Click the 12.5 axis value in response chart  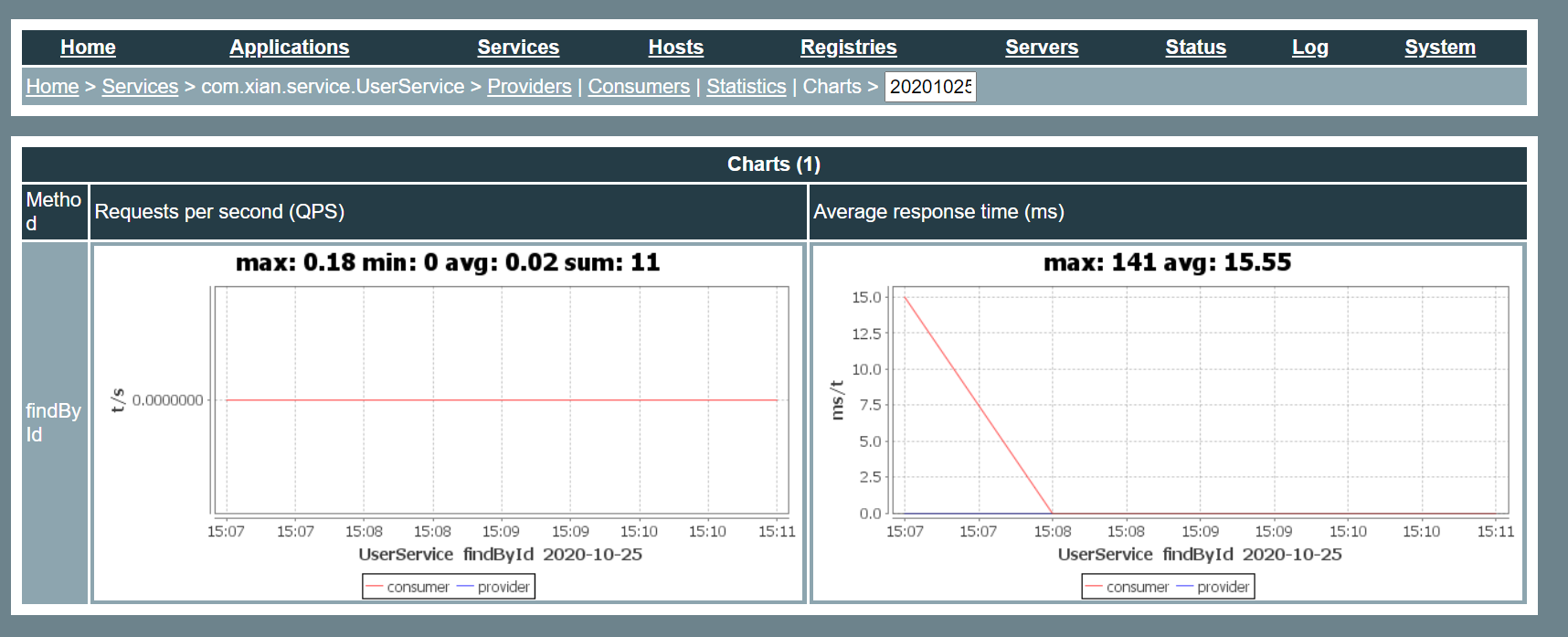coord(866,334)
